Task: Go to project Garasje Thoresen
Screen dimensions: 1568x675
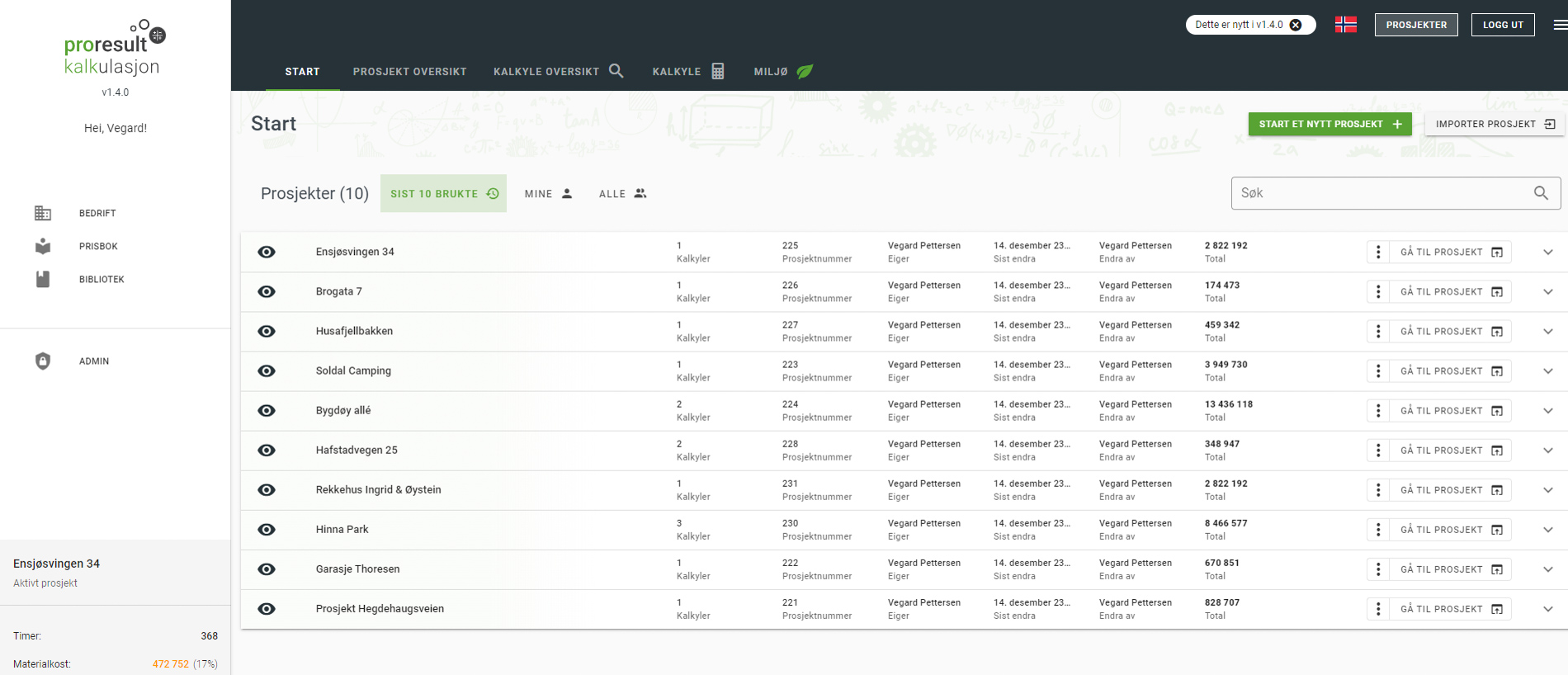Action: point(1451,569)
